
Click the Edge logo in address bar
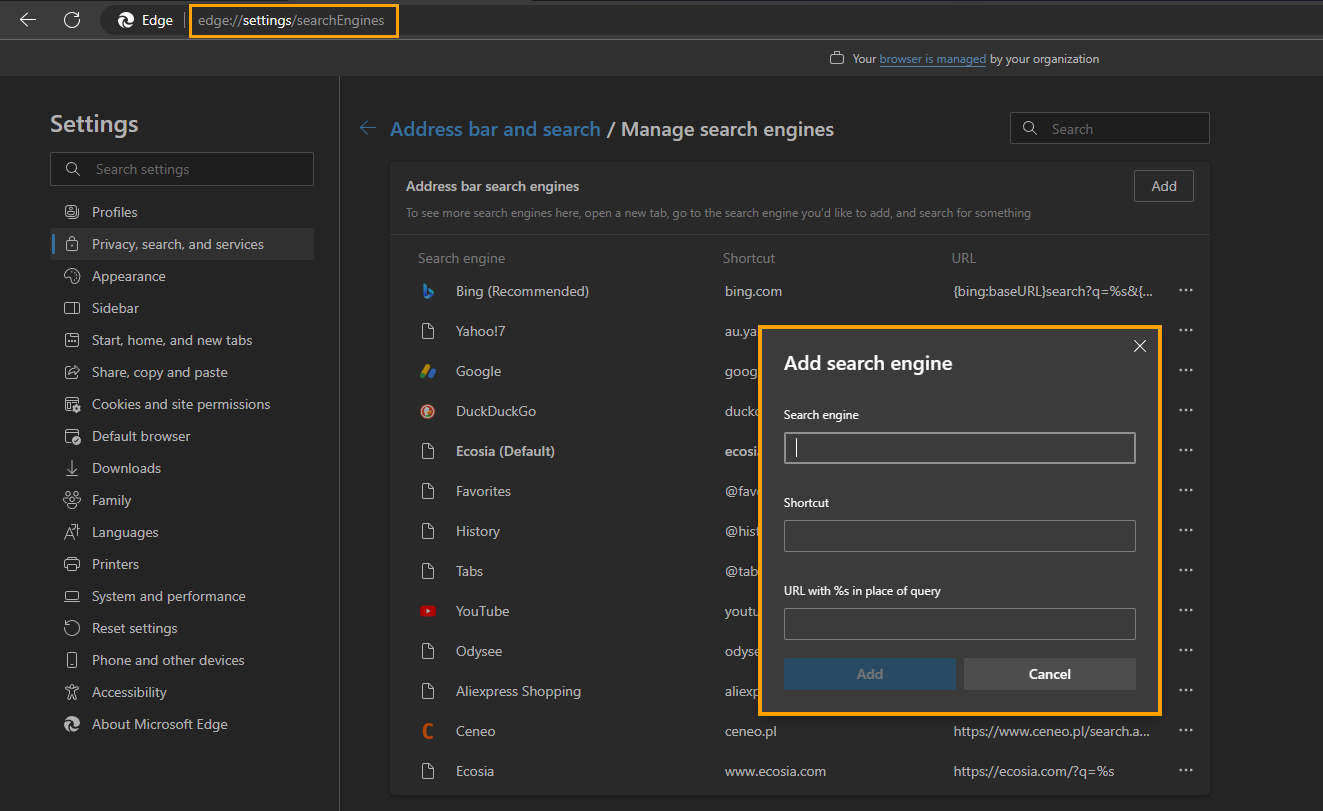126,20
